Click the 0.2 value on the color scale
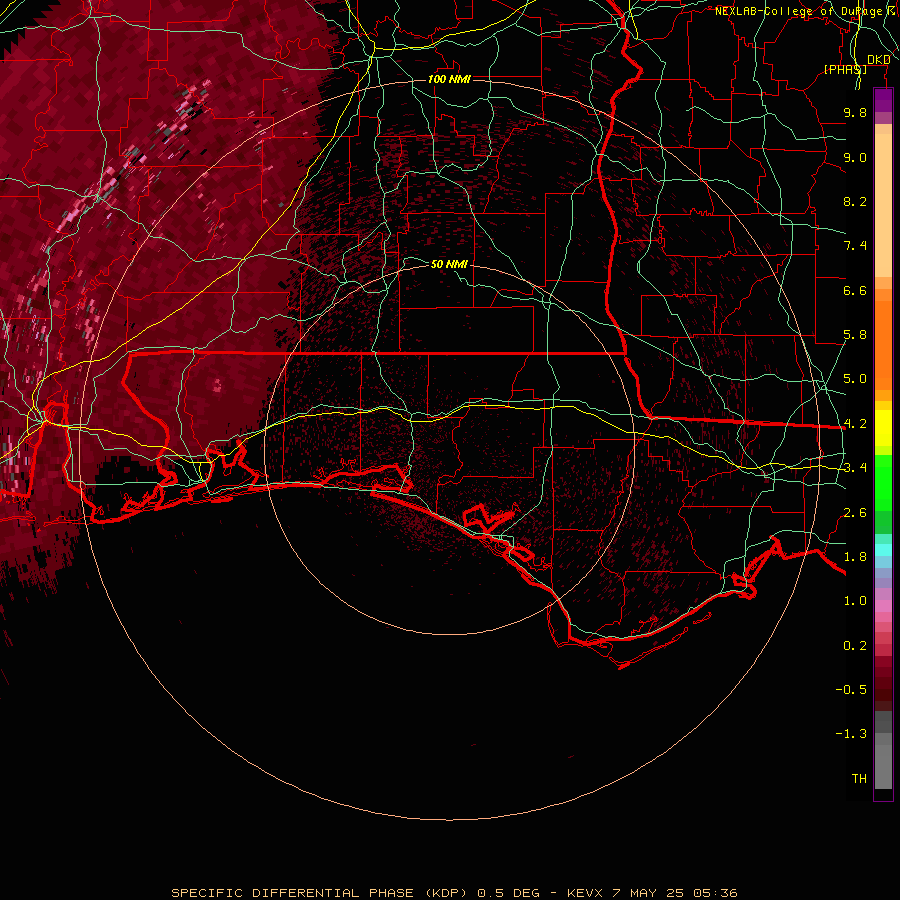Image resolution: width=900 pixels, height=900 pixels. point(855,646)
